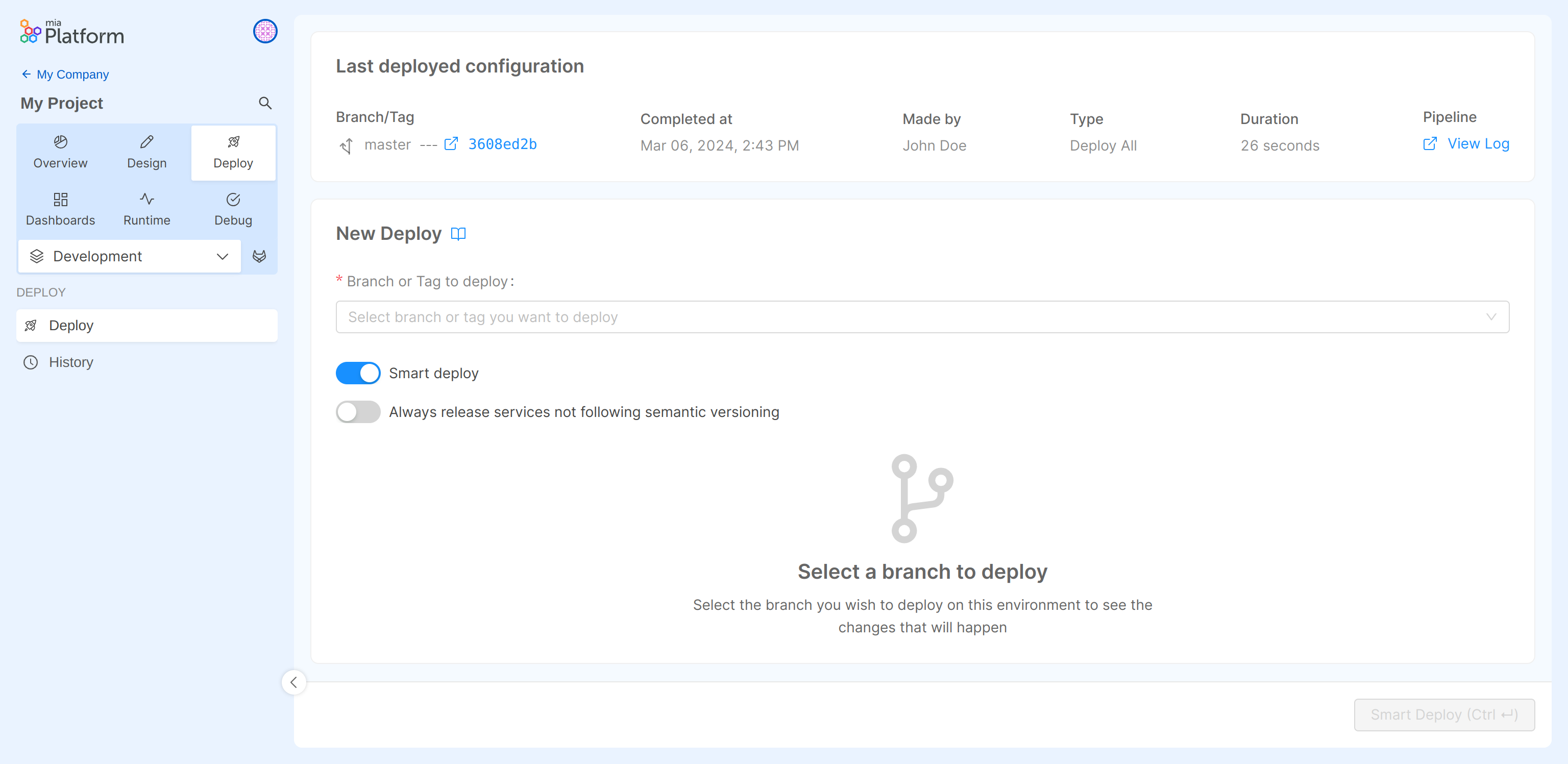Select Deploy in the sidebar menu
Image resolution: width=1568 pixels, height=764 pixels.
[x=70, y=326]
